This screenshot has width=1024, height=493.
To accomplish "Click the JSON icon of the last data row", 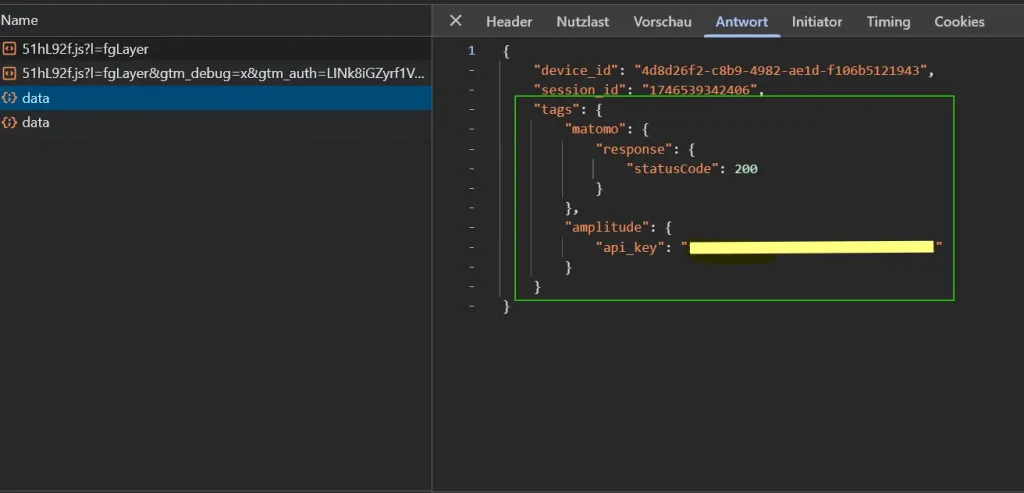I will 9,122.
